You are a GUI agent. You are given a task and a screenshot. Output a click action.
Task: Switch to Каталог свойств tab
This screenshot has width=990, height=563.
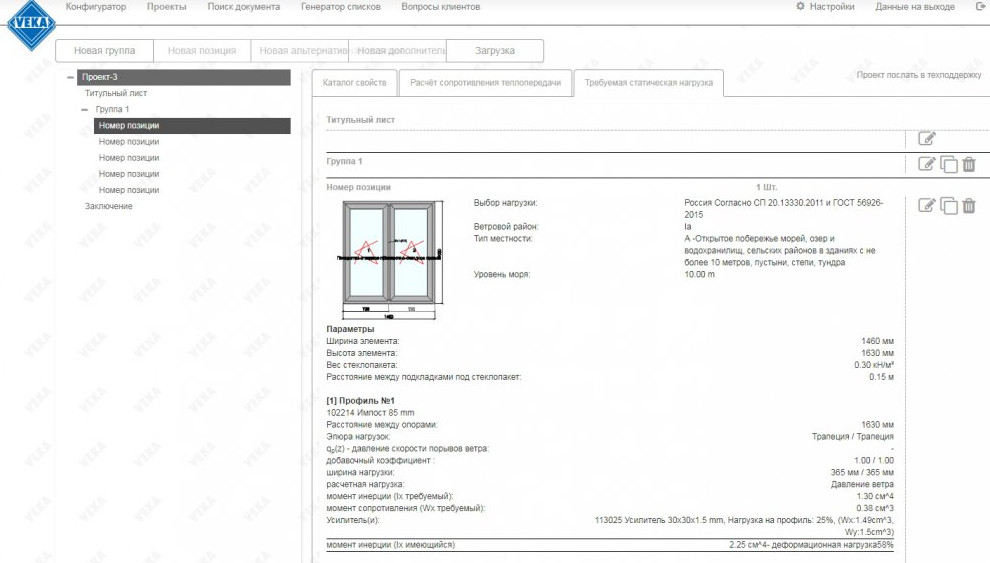pos(355,83)
